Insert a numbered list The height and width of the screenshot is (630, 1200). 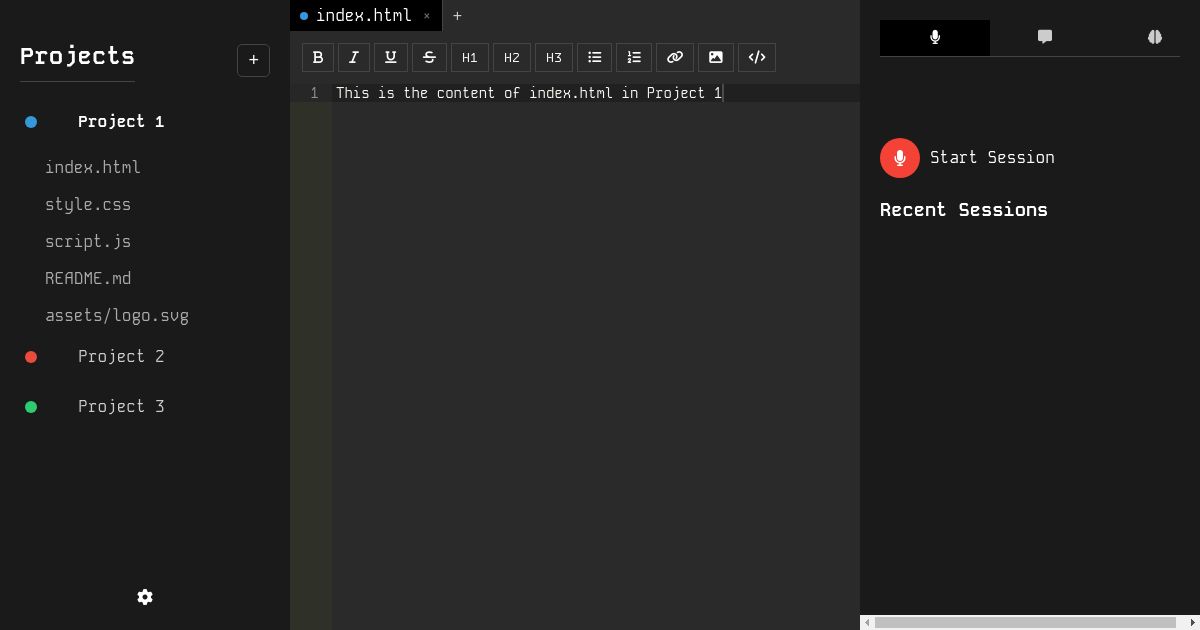[x=634, y=57]
